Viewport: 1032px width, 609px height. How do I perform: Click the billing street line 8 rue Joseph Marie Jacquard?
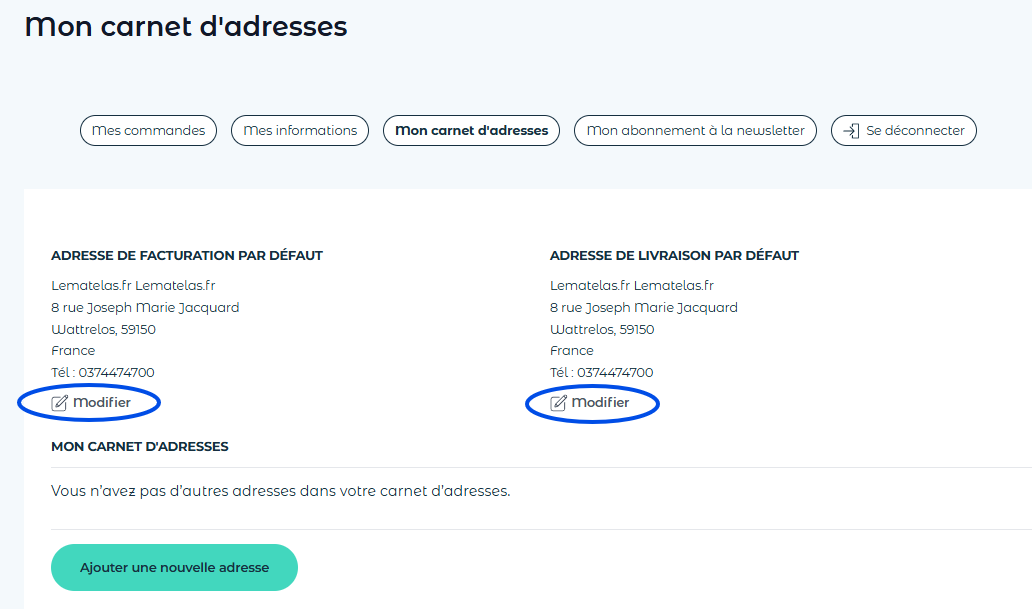[145, 308]
